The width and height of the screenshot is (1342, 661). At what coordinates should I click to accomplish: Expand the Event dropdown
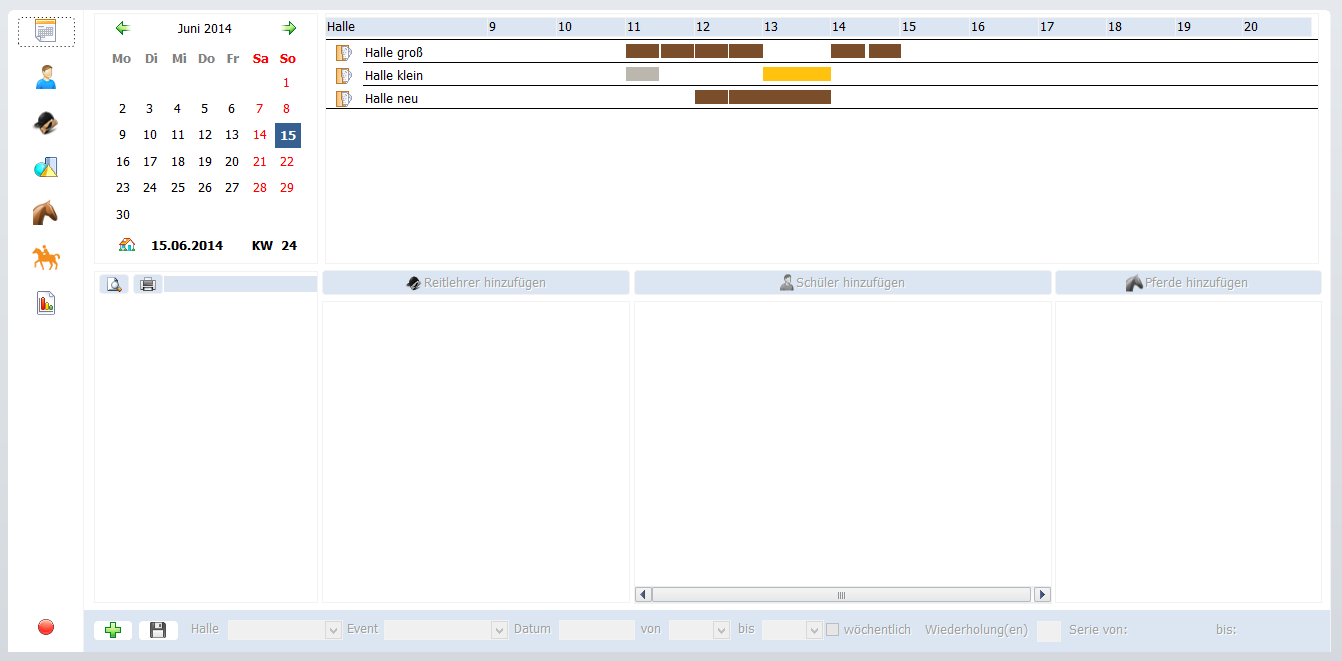coord(499,630)
